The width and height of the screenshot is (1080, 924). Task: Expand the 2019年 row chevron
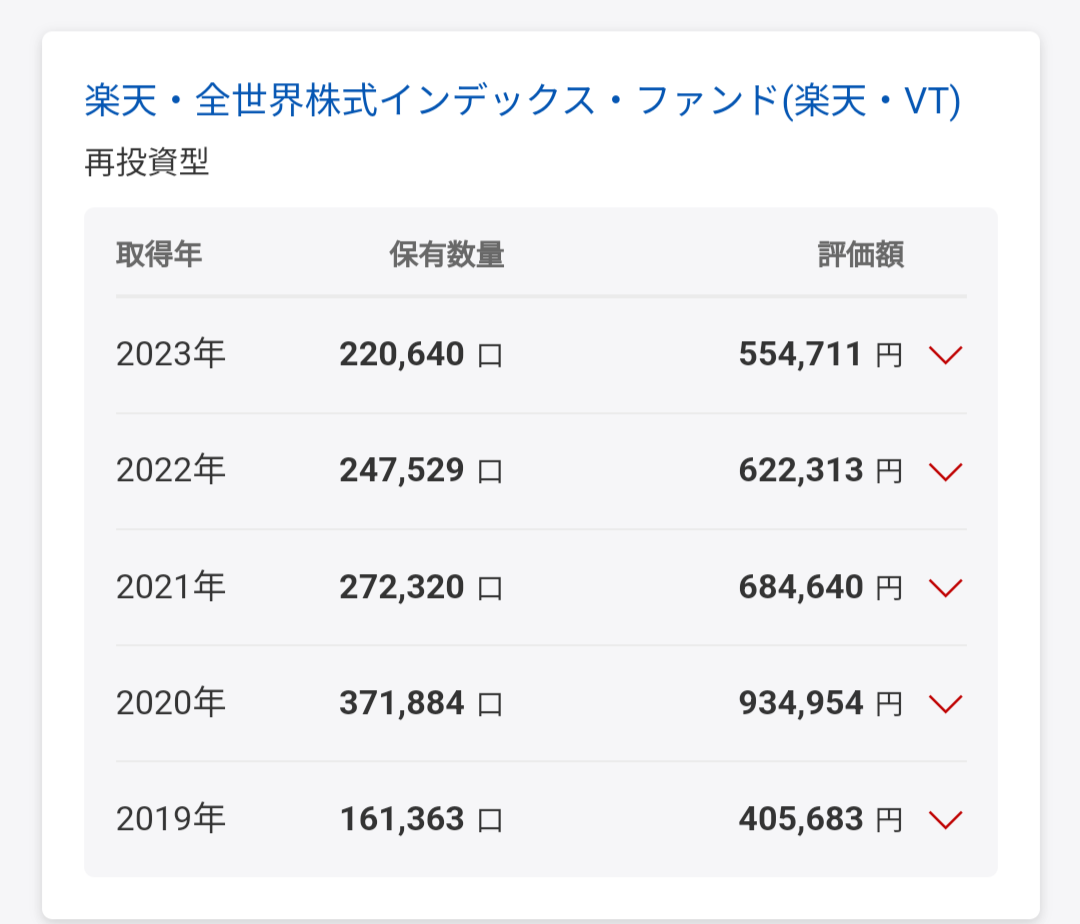pyautogui.click(x=945, y=820)
